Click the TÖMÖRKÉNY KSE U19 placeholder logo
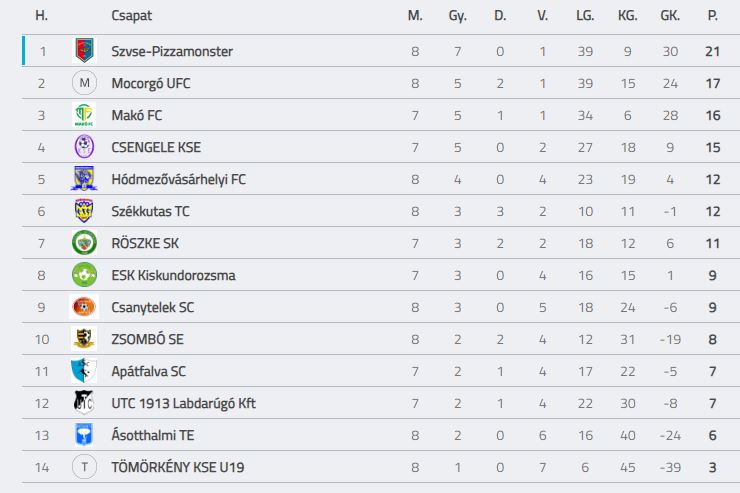 84,467
